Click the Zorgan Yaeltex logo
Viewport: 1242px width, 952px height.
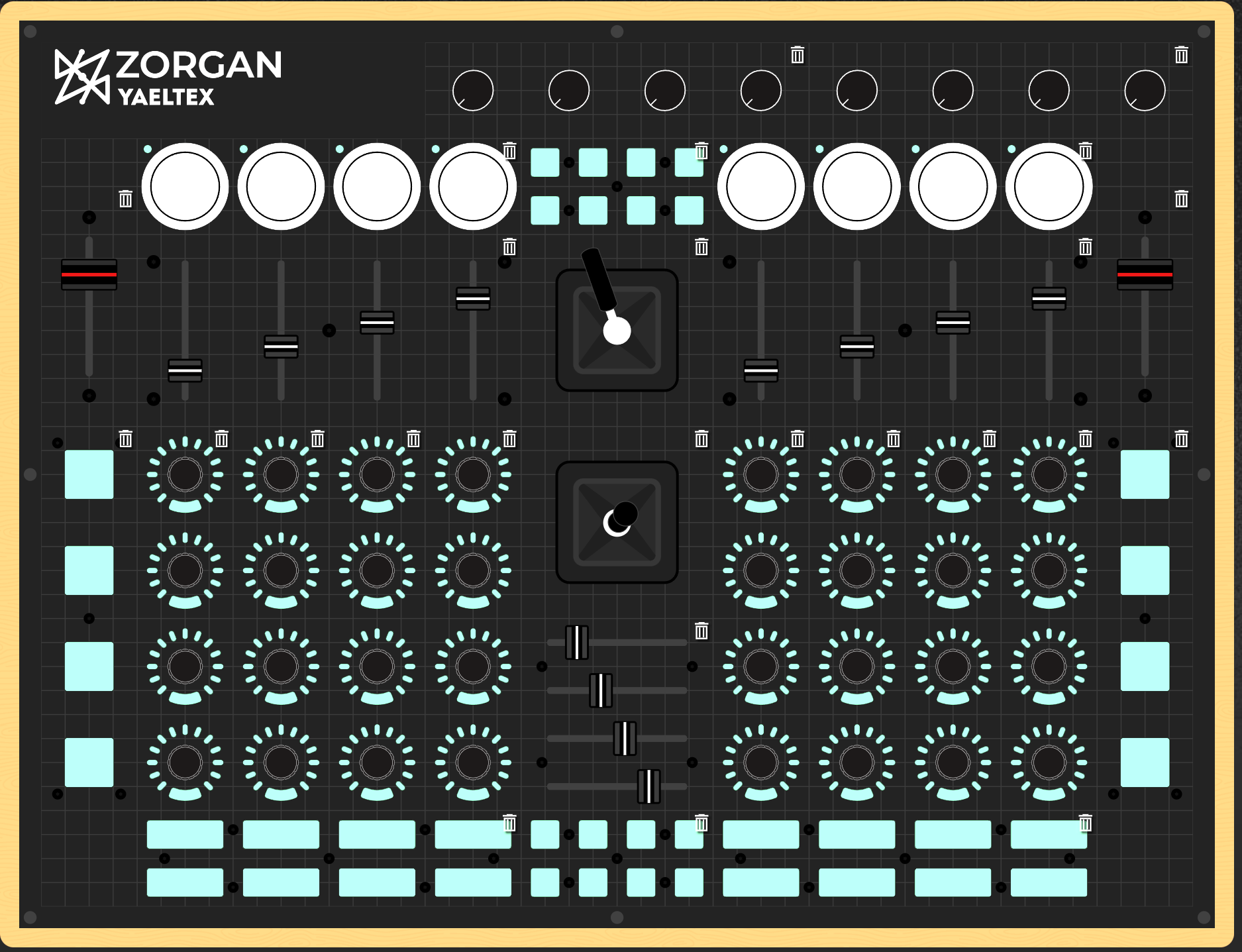[x=168, y=77]
